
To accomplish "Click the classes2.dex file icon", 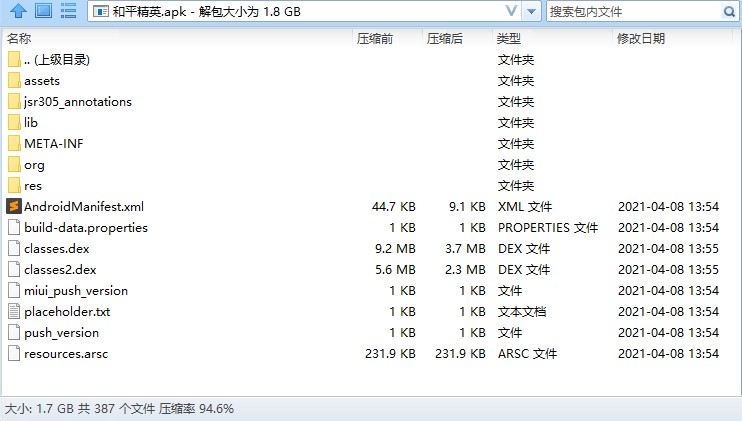I will tap(14, 270).
